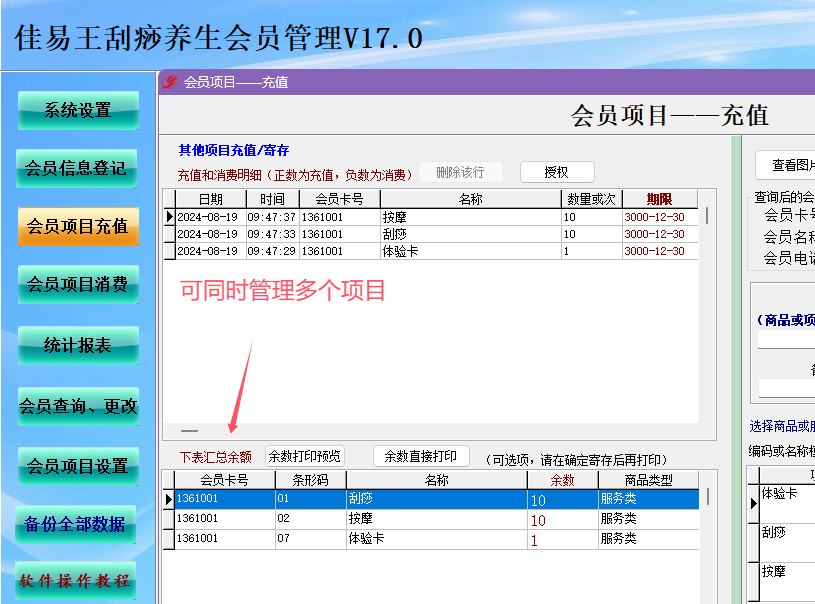Select the 会员项目充值 sidebar button
815x604 pixels.
tap(78, 226)
